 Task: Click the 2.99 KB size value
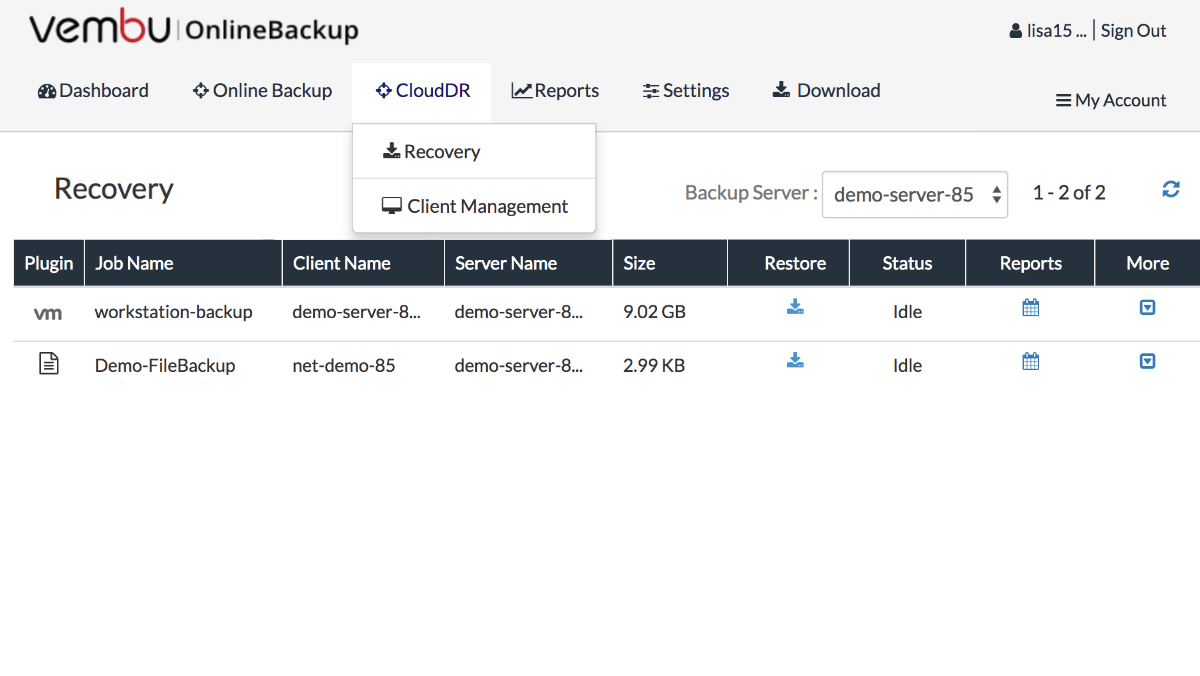(654, 366)
